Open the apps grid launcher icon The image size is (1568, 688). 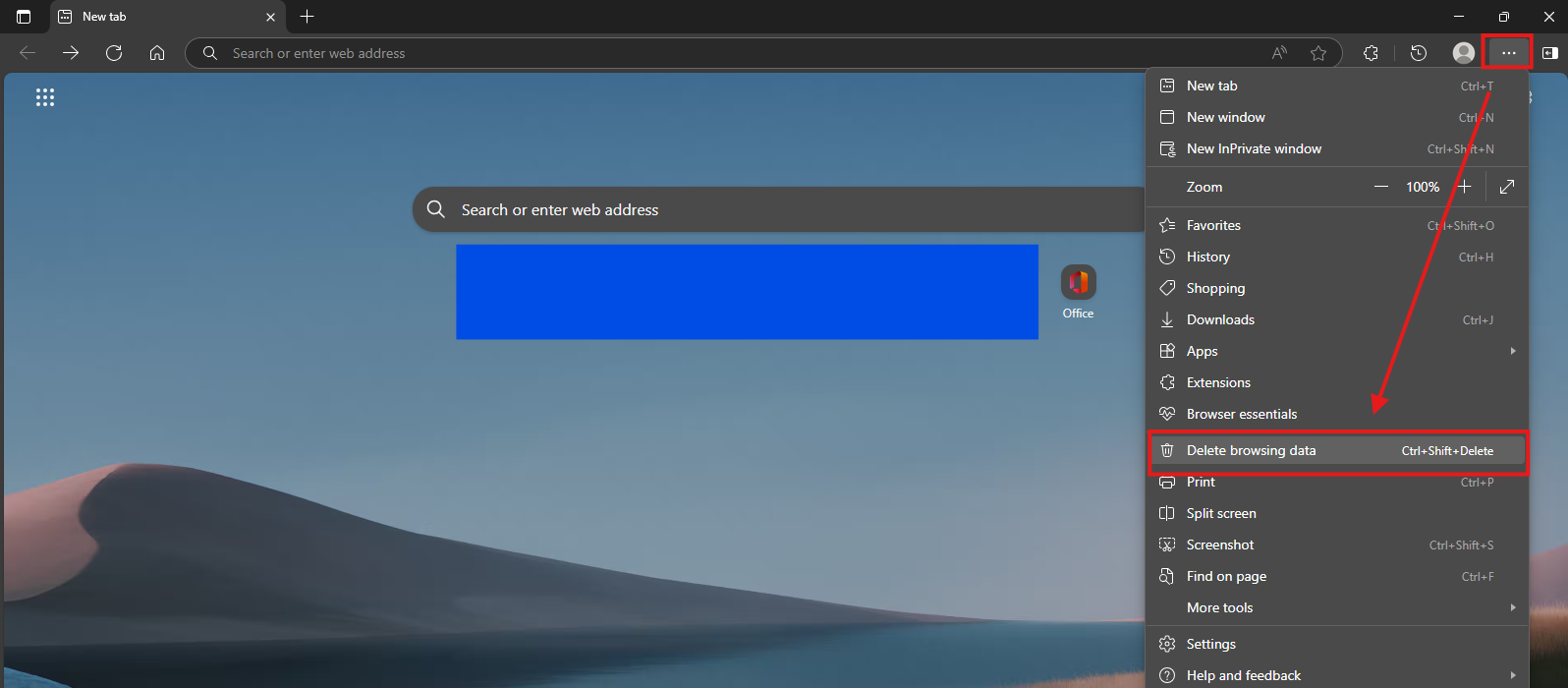(x=45, y=97)
